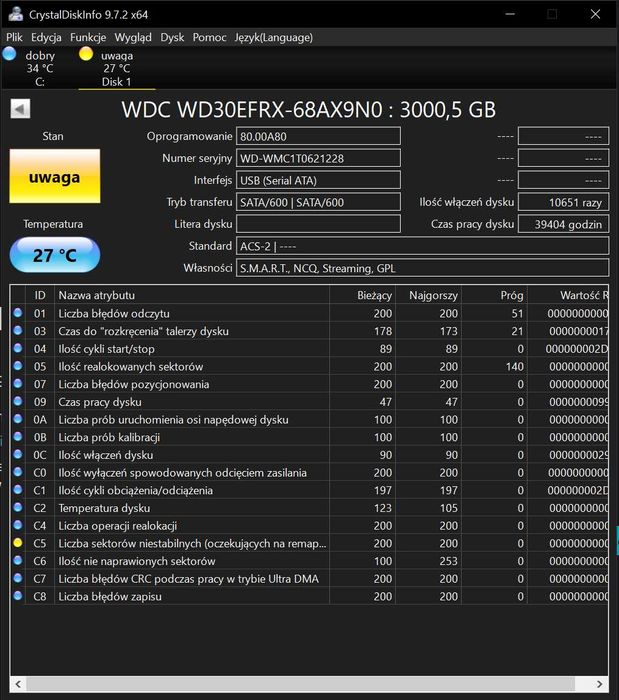Click the blue status dot for attribute 07
The height and width of the screenshot is (700, 619).
[18, 383]
